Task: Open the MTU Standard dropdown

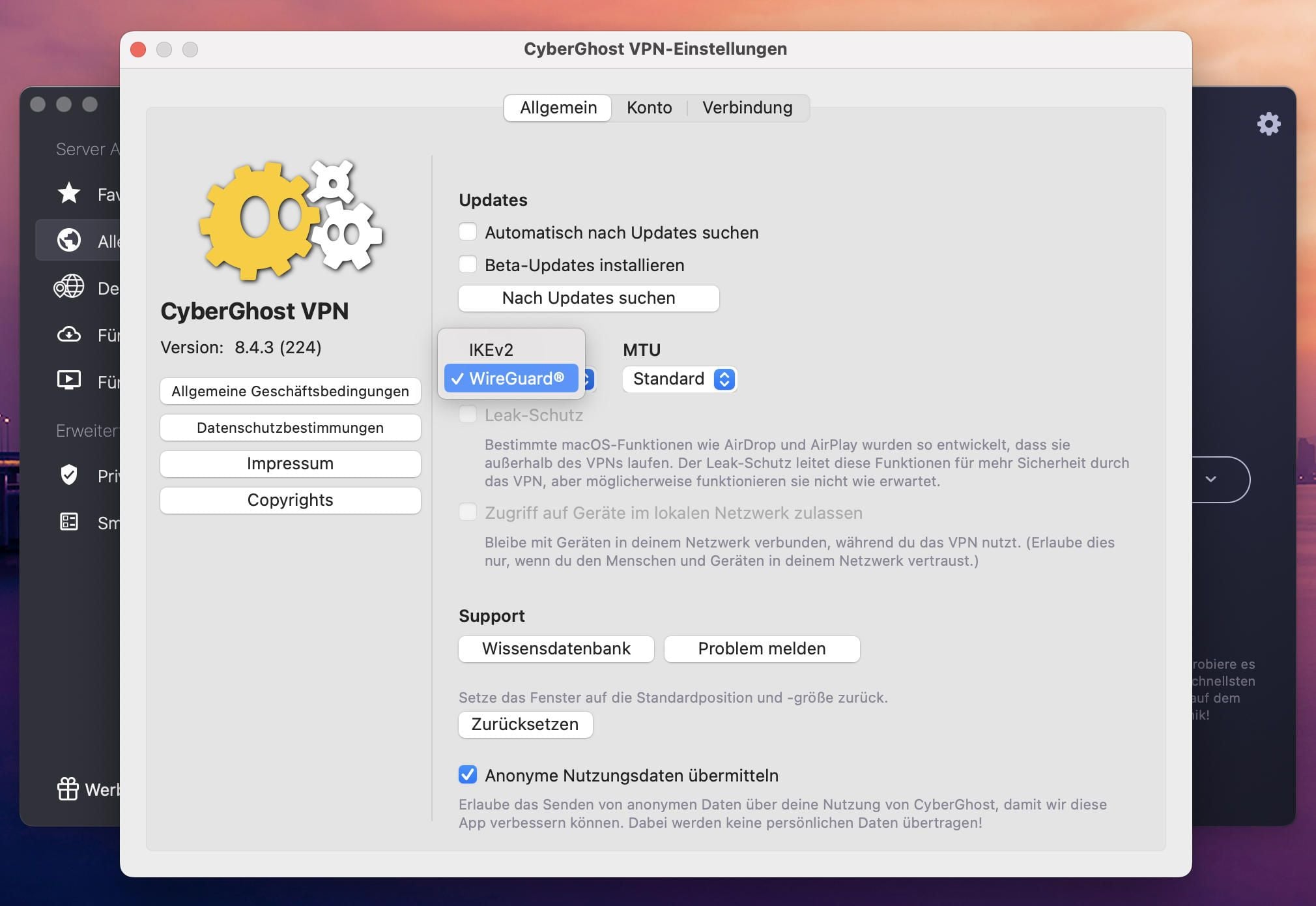Action: (x=679, y=379)
